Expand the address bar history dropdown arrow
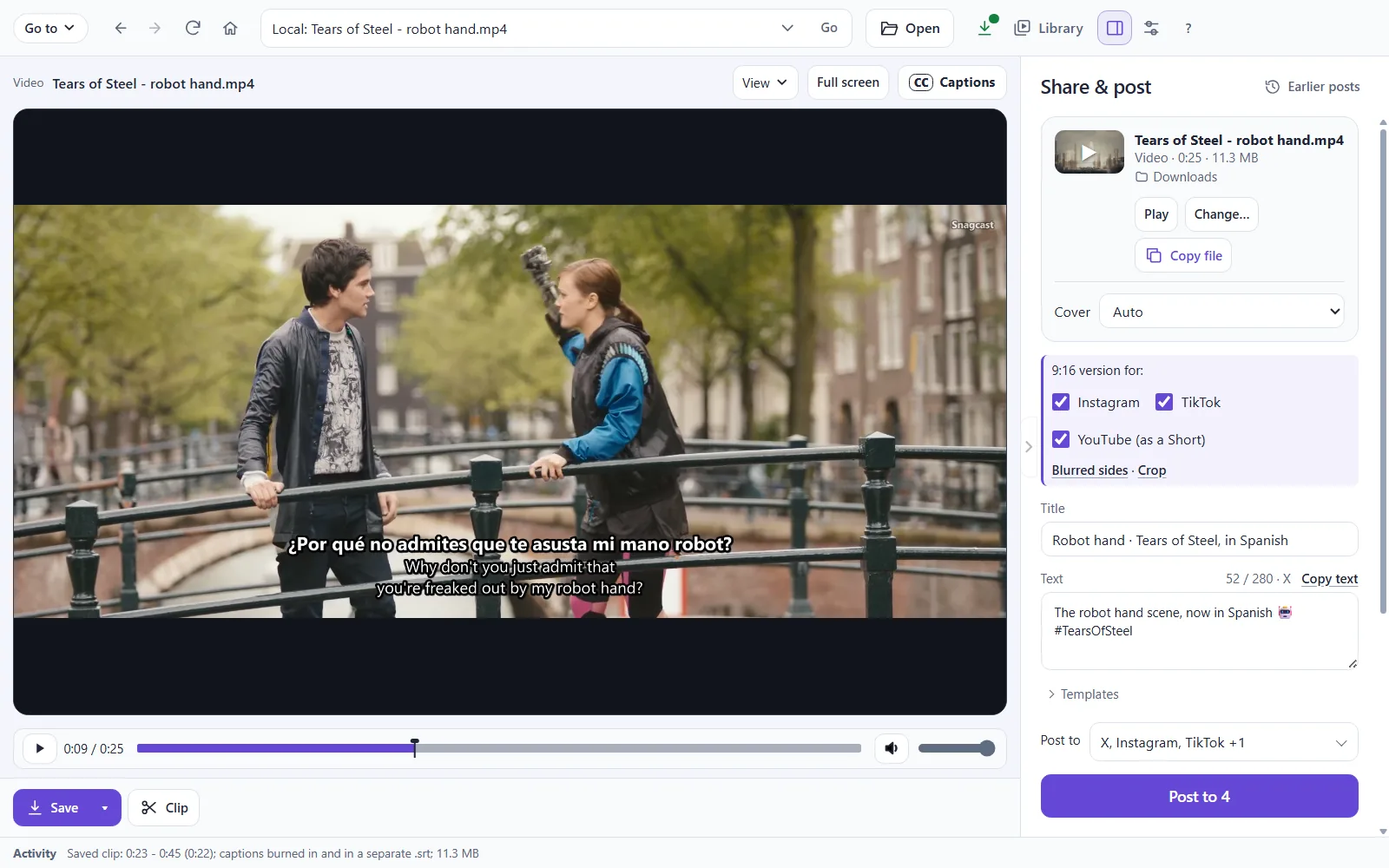1389x868 pixels. pyautogui.click(x=787, y=29)
